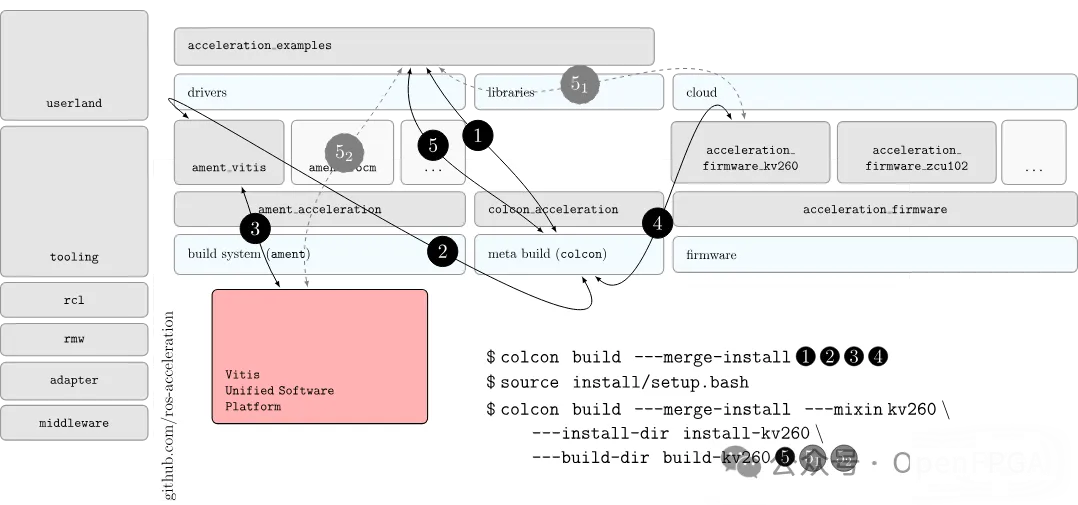The image size is (1078, 505).
Task: Select the black circle numbered 4
Action: (x=657, y=223)
